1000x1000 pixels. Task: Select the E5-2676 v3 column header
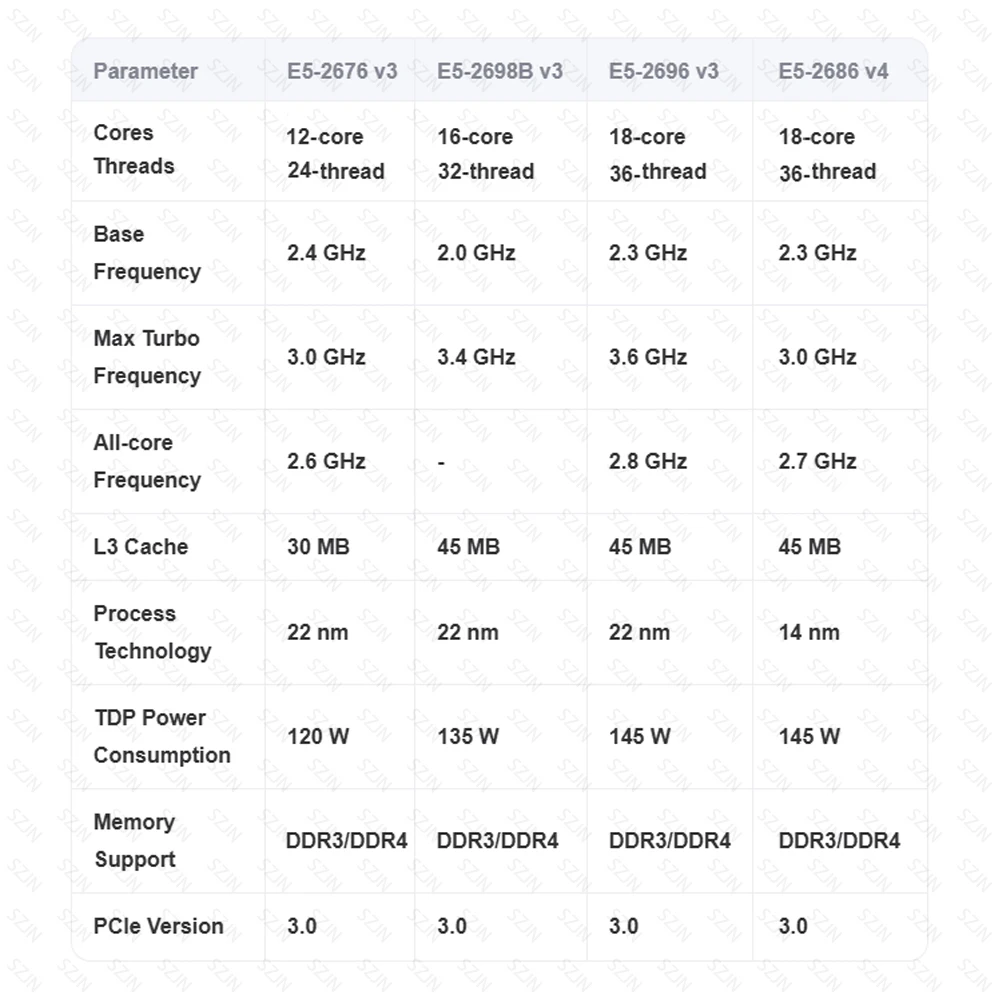tap(341, 71)
